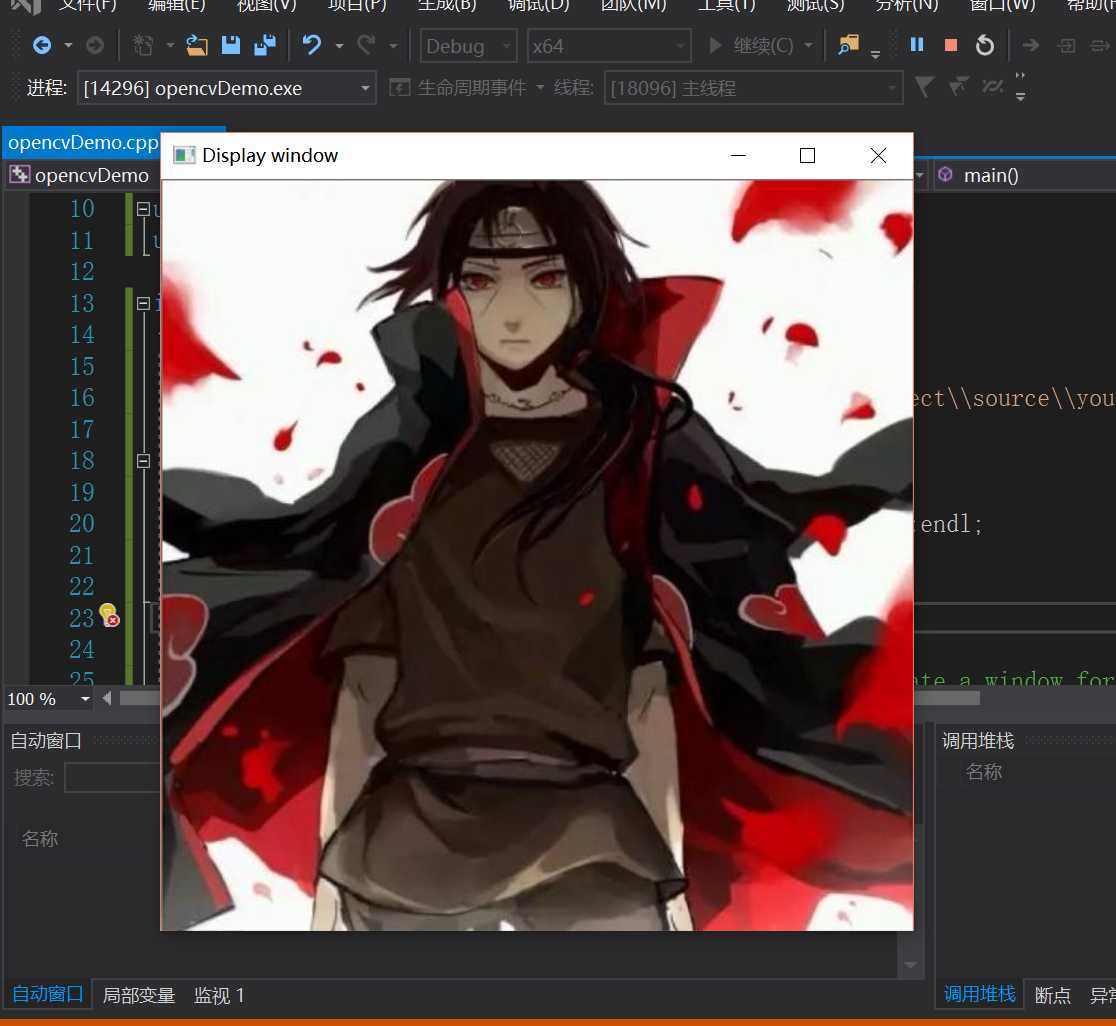Open the debug toolbar overflow options

[x=875, y=55]
